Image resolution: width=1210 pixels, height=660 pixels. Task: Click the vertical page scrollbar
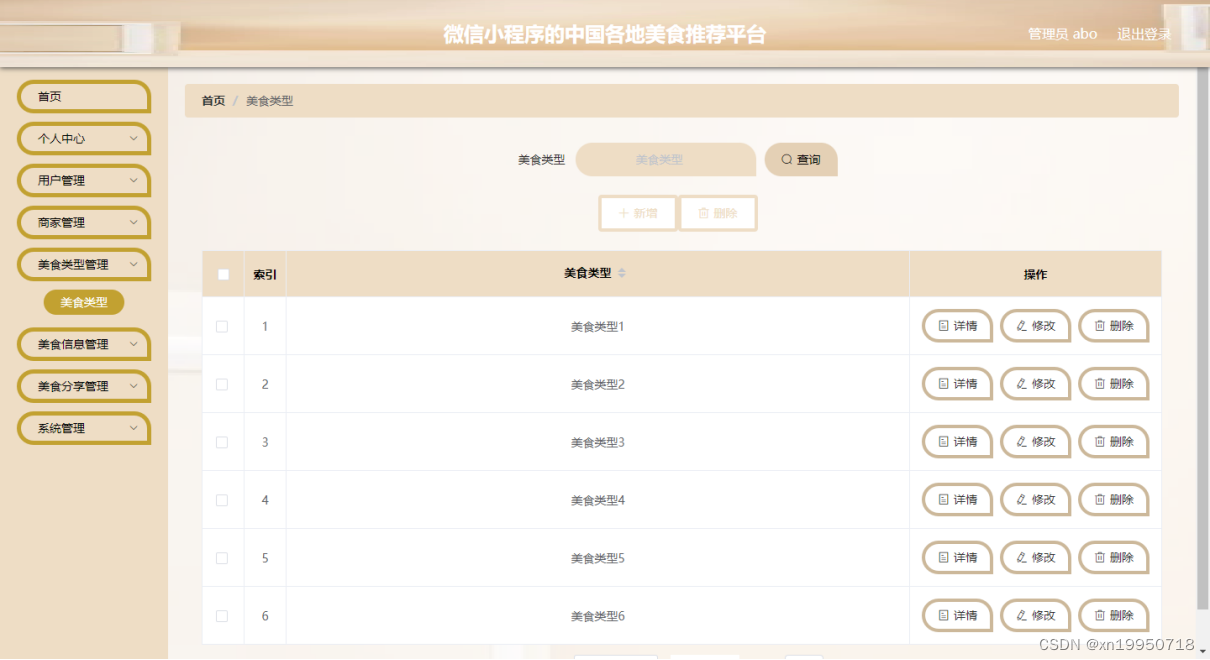tap(1203, 340)
